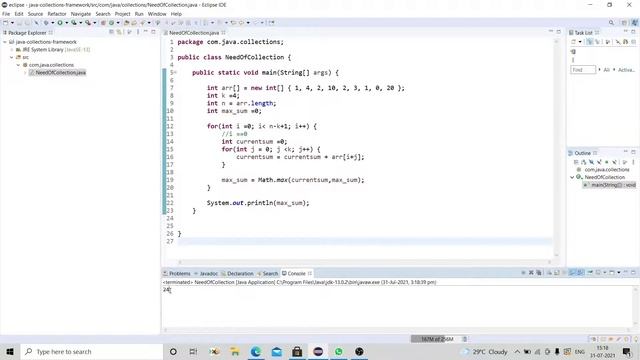Click the editor's vertical scrollbar

(556, 147)
